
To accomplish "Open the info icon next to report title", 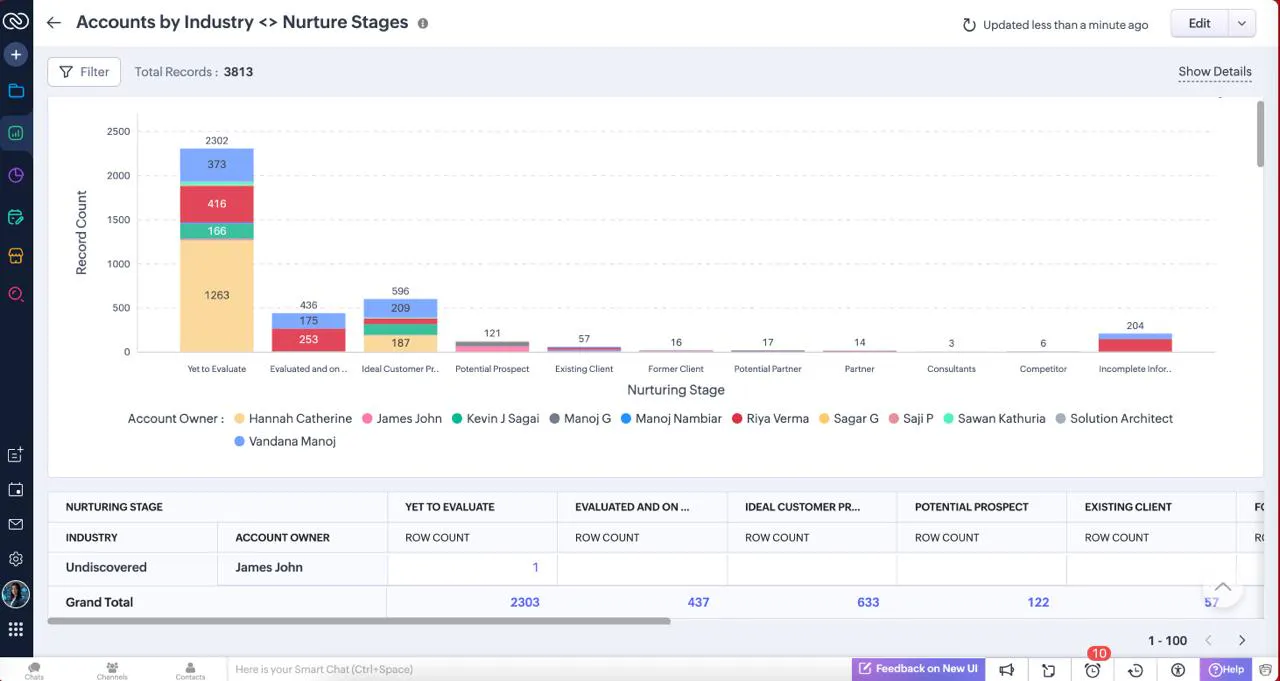I will point(423,23).
